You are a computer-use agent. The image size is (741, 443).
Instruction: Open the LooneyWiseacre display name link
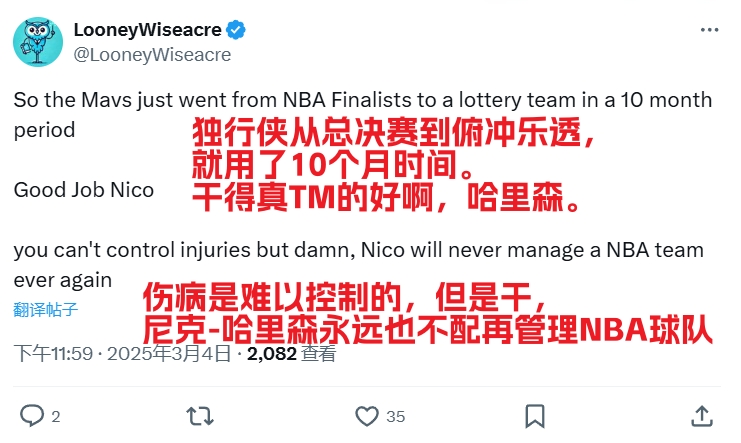(x=150, y=31)
